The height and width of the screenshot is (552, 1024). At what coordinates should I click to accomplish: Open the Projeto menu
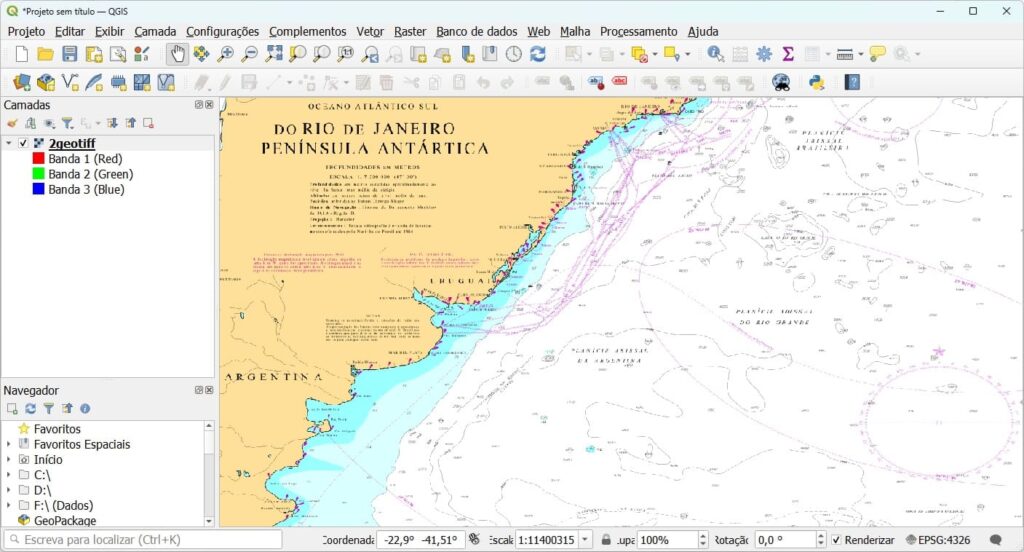tap(26, 31)
